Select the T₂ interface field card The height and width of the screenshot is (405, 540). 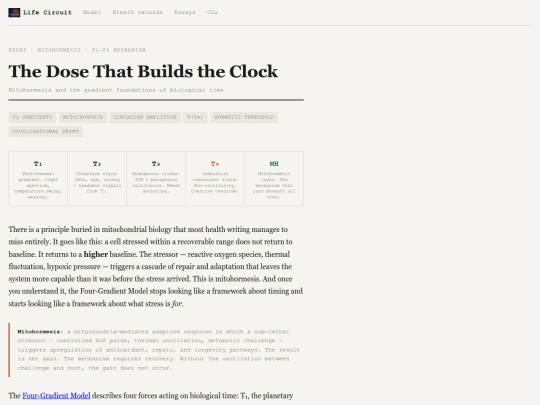(97, 179)
